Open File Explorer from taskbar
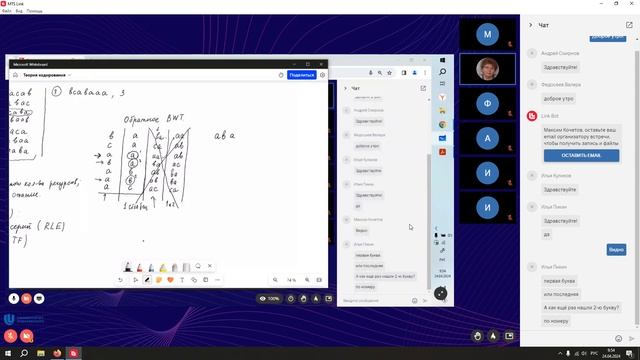 (41, 353)
